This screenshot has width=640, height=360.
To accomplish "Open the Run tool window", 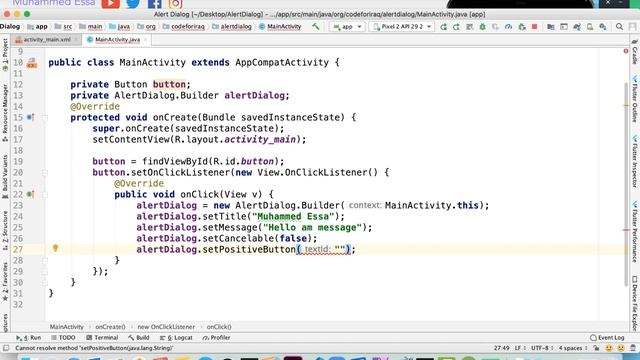I will pyautogui.click(x=29, y=338).
